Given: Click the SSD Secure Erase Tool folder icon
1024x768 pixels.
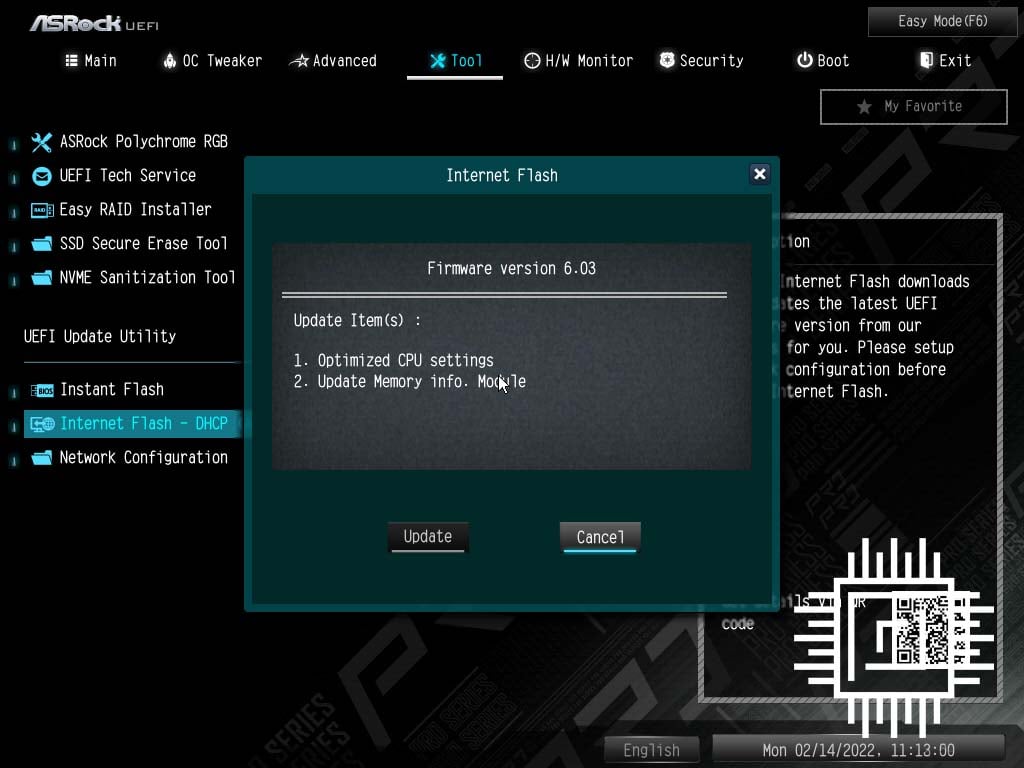Looking at the screenshot, I should coord(41,244).
